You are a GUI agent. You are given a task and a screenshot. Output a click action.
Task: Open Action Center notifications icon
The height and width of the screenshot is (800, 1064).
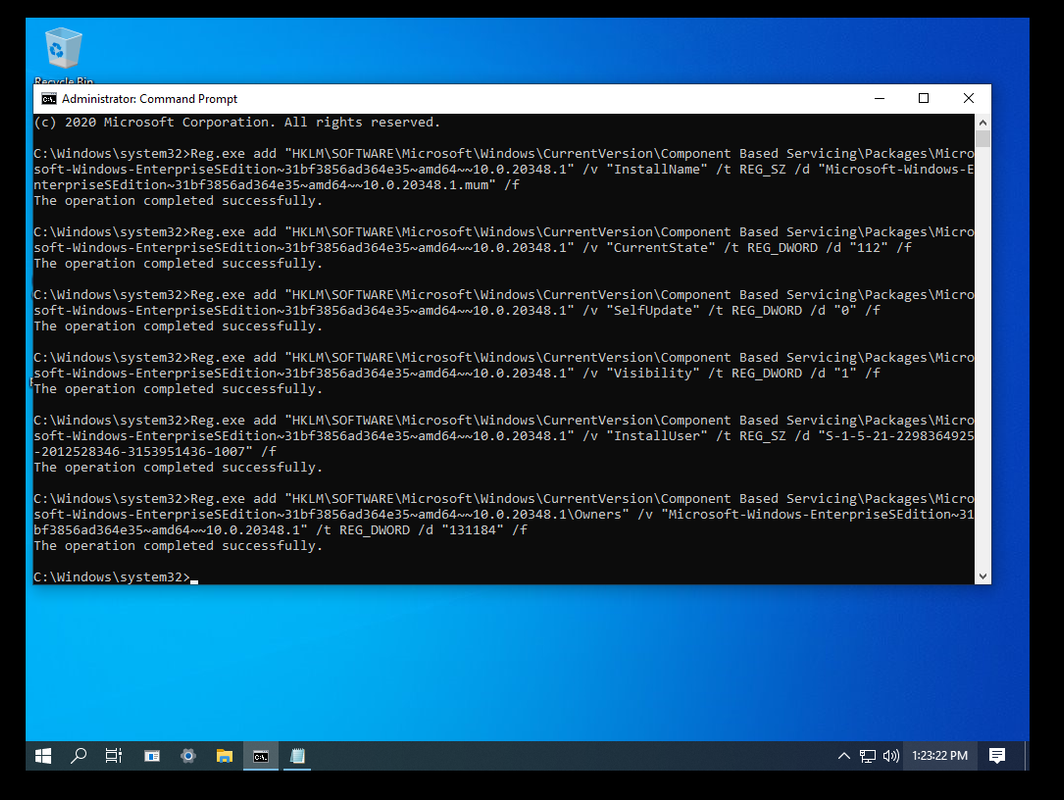click(997, 756)
